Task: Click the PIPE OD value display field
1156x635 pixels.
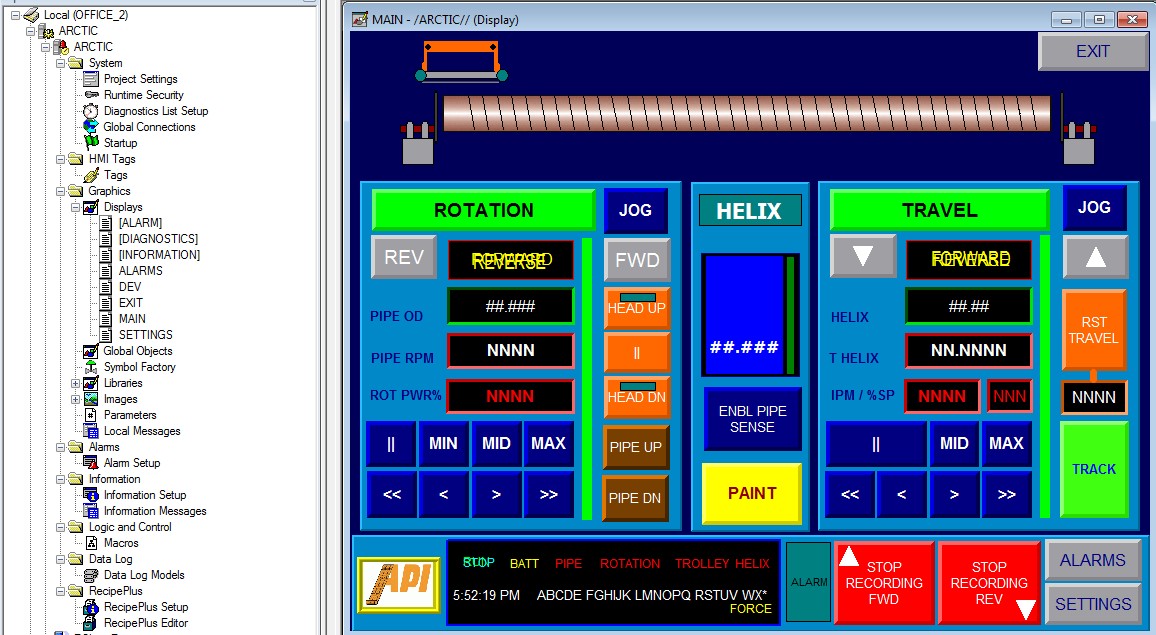Action: [511, 306]
